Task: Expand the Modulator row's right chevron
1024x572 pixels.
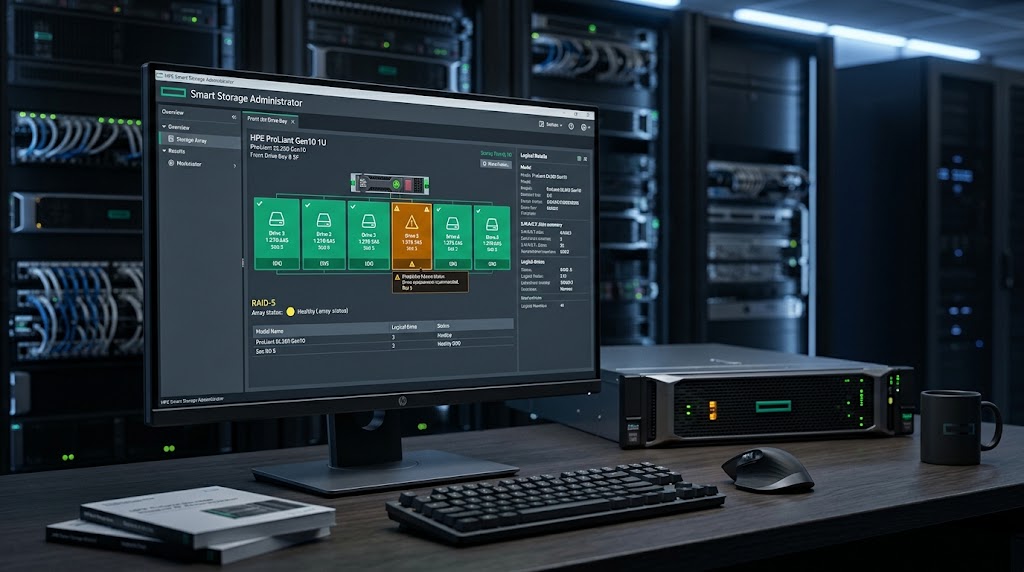Action: tap(235, 166)
